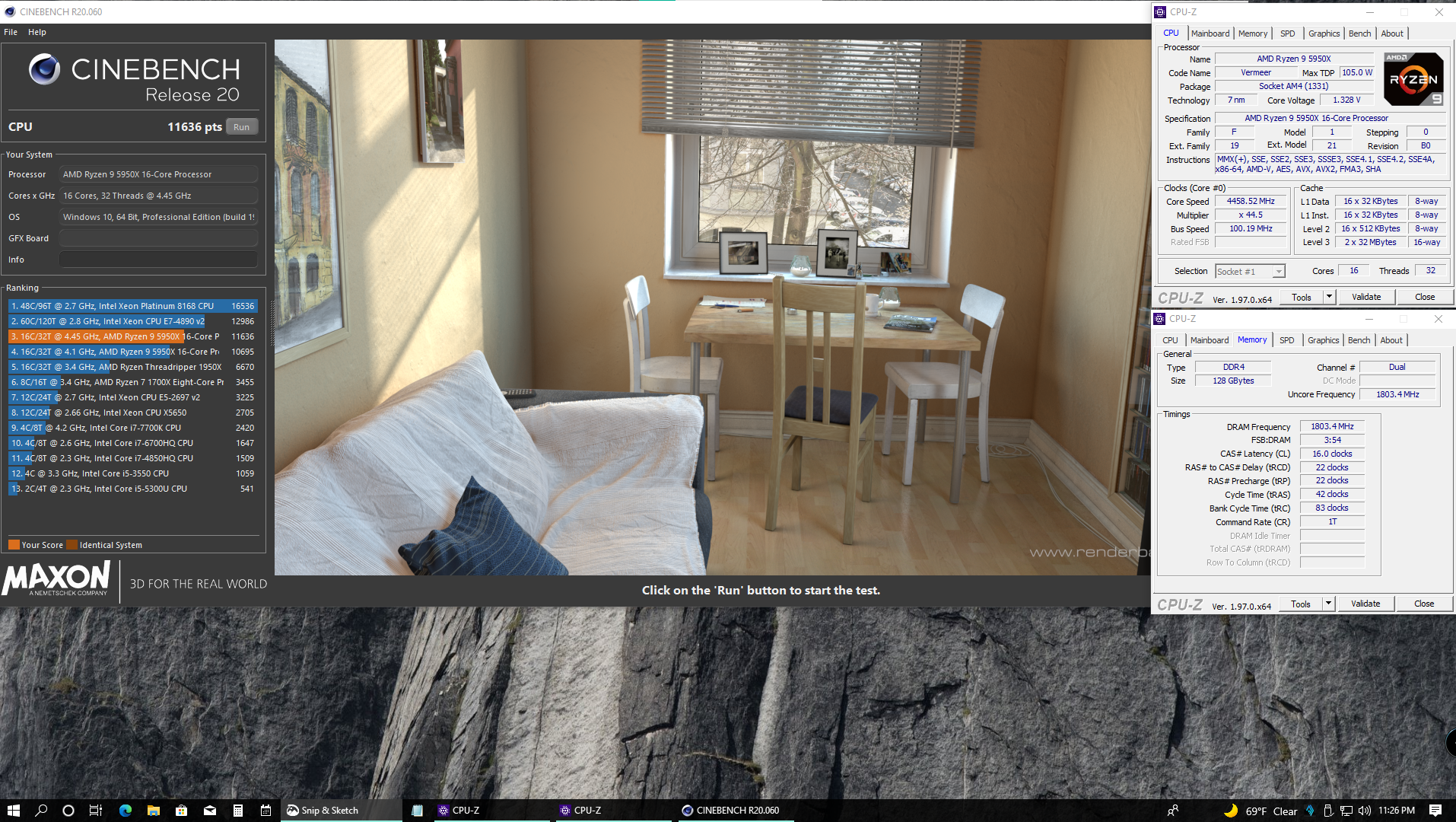Click AMD Ryzen 9 logo in CPU-Z

tap(1413, 79)
